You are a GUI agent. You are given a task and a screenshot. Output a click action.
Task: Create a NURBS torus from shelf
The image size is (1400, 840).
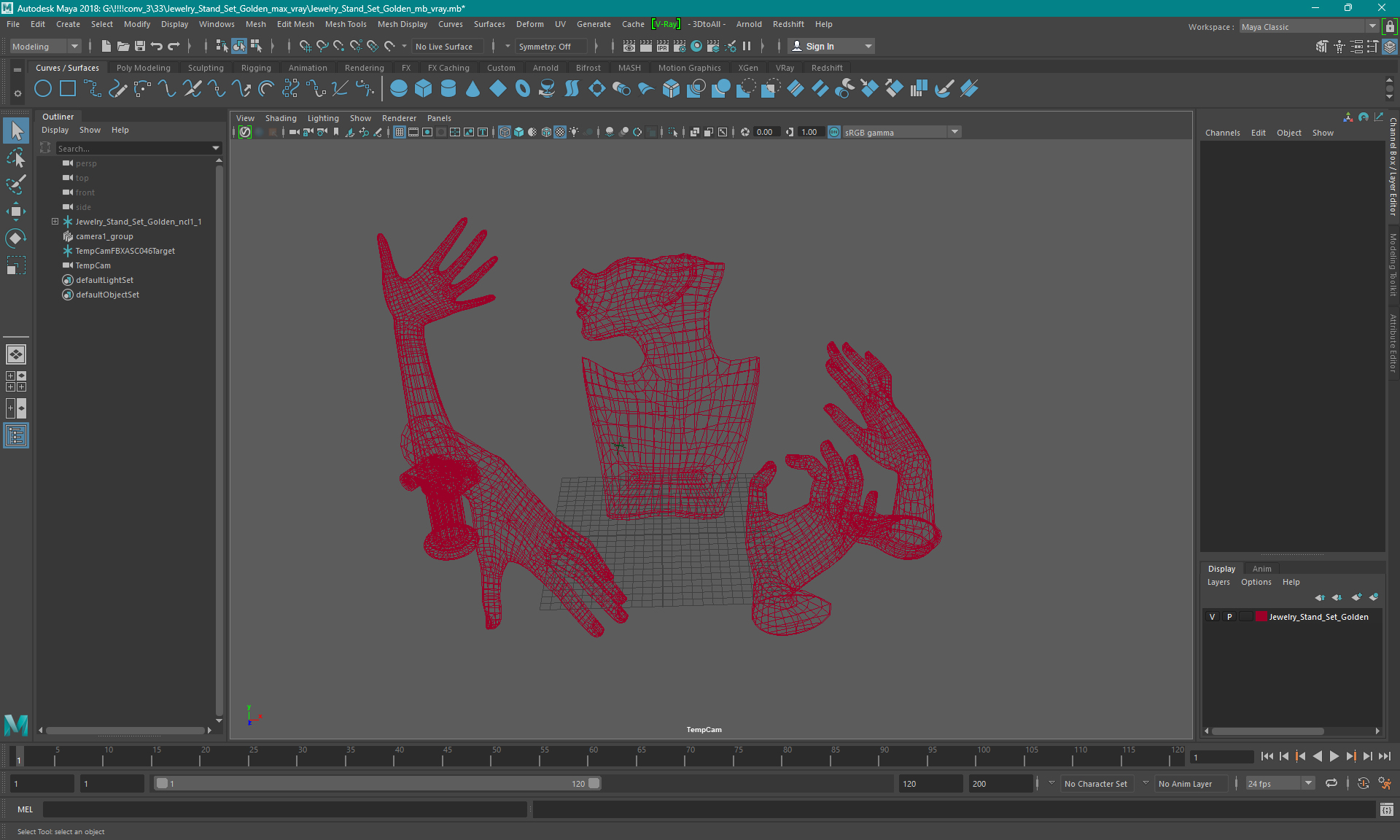[523, 89]
